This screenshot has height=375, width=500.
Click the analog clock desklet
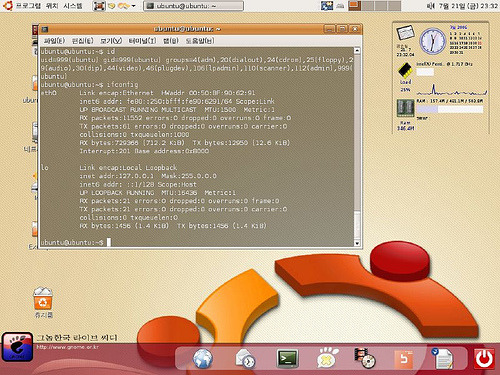[433, 41]
